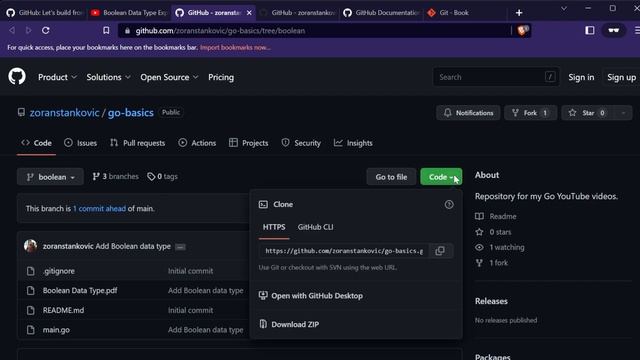View 1 watching in About sidebar
Viewport: 640px width, 360px height.
(507, 247)
